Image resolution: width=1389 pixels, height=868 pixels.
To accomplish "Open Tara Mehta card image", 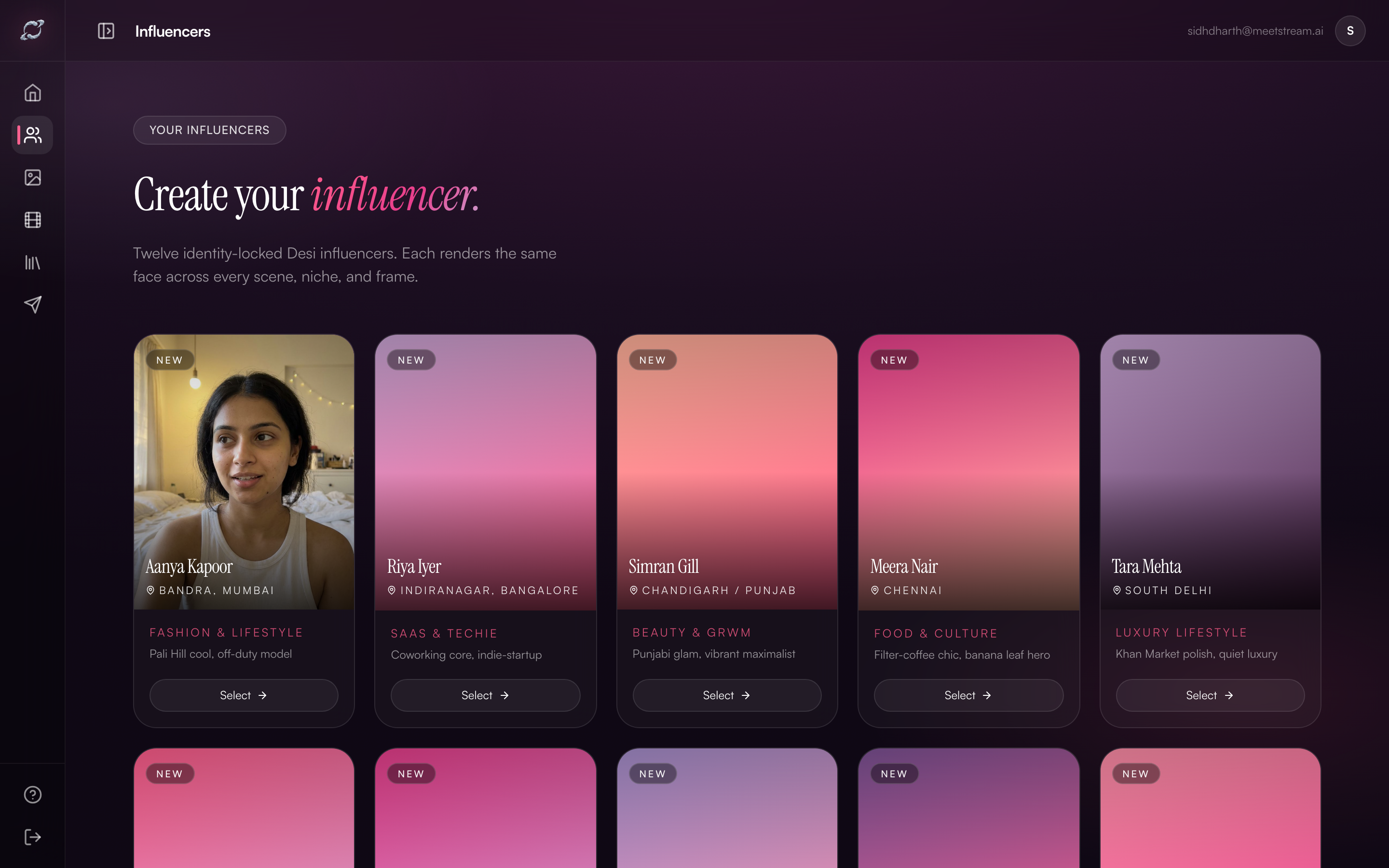I will 1210,472.
